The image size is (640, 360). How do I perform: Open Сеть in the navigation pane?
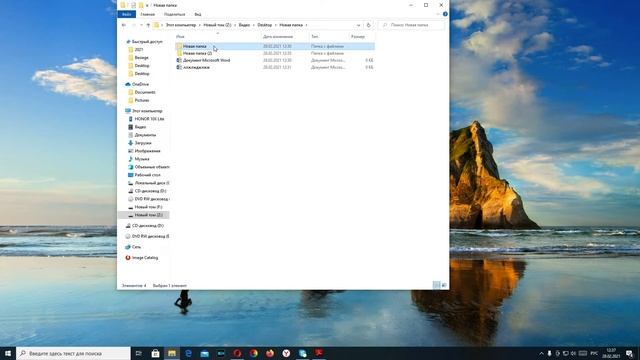click(x=136, y=247)
